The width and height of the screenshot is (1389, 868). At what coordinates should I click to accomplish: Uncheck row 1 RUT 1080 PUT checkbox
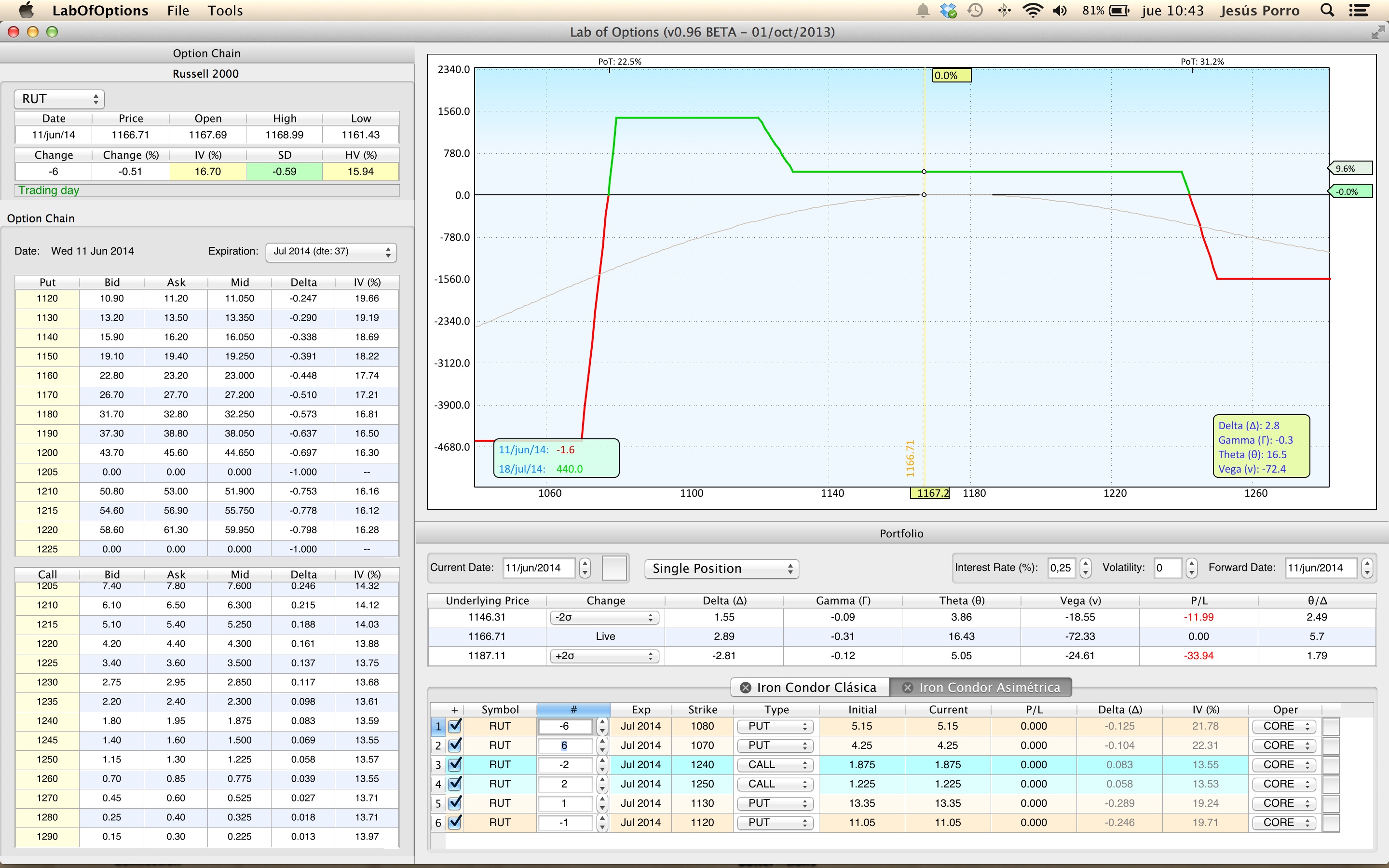click(455, 726)
